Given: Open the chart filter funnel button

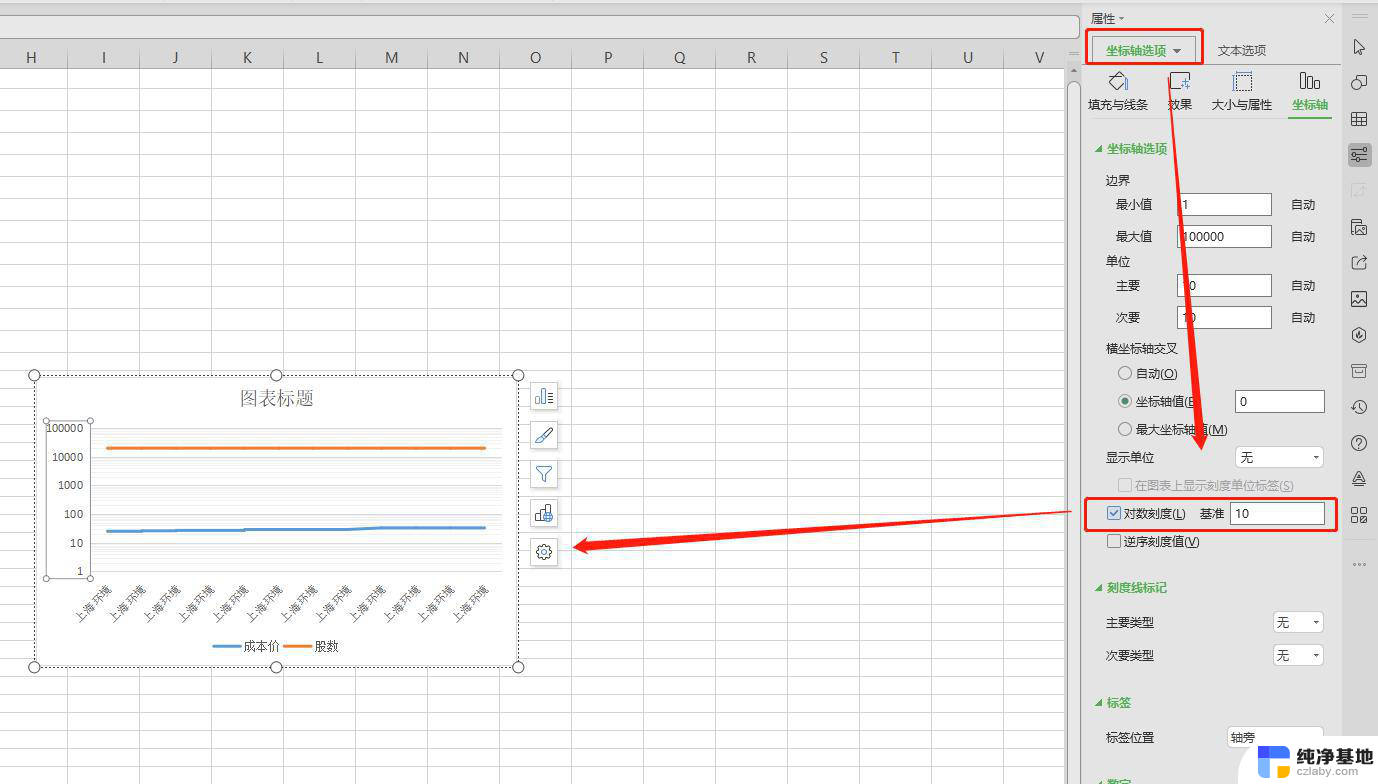Looking at the screenshot, I should tap(544, 474).
